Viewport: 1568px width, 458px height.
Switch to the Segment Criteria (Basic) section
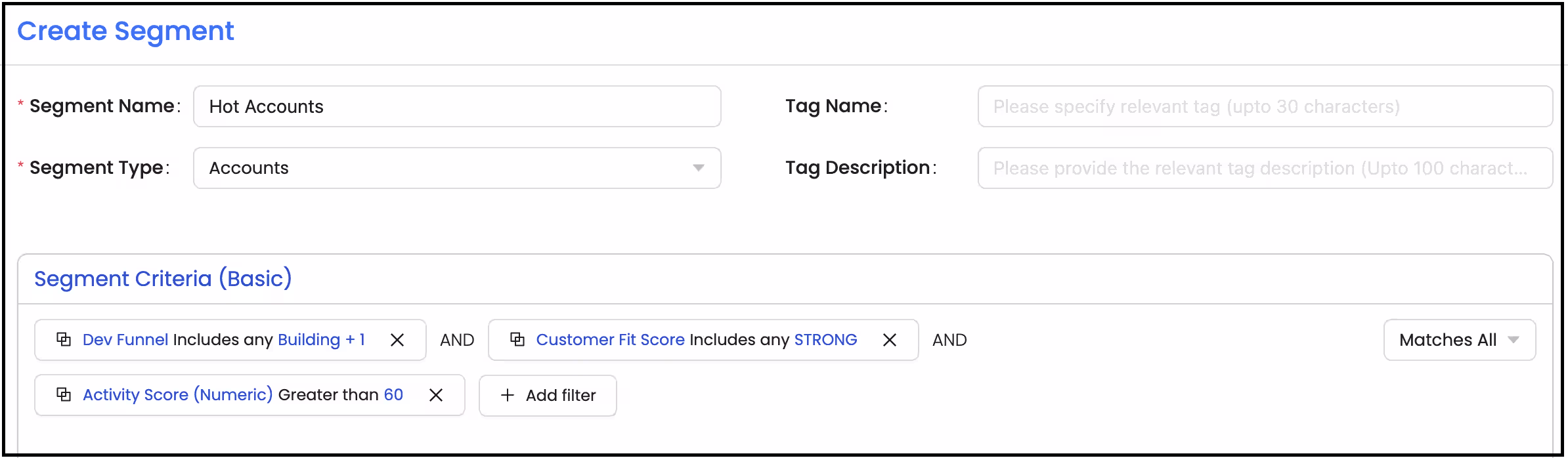163,278
